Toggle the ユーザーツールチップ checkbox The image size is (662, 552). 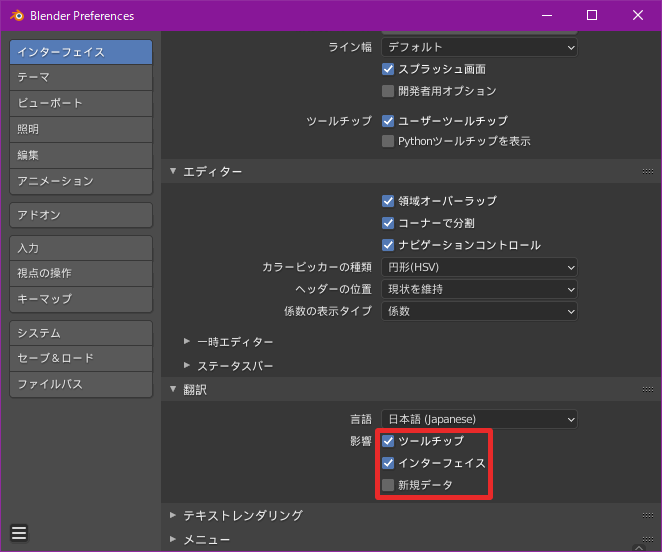pos(388,121)
